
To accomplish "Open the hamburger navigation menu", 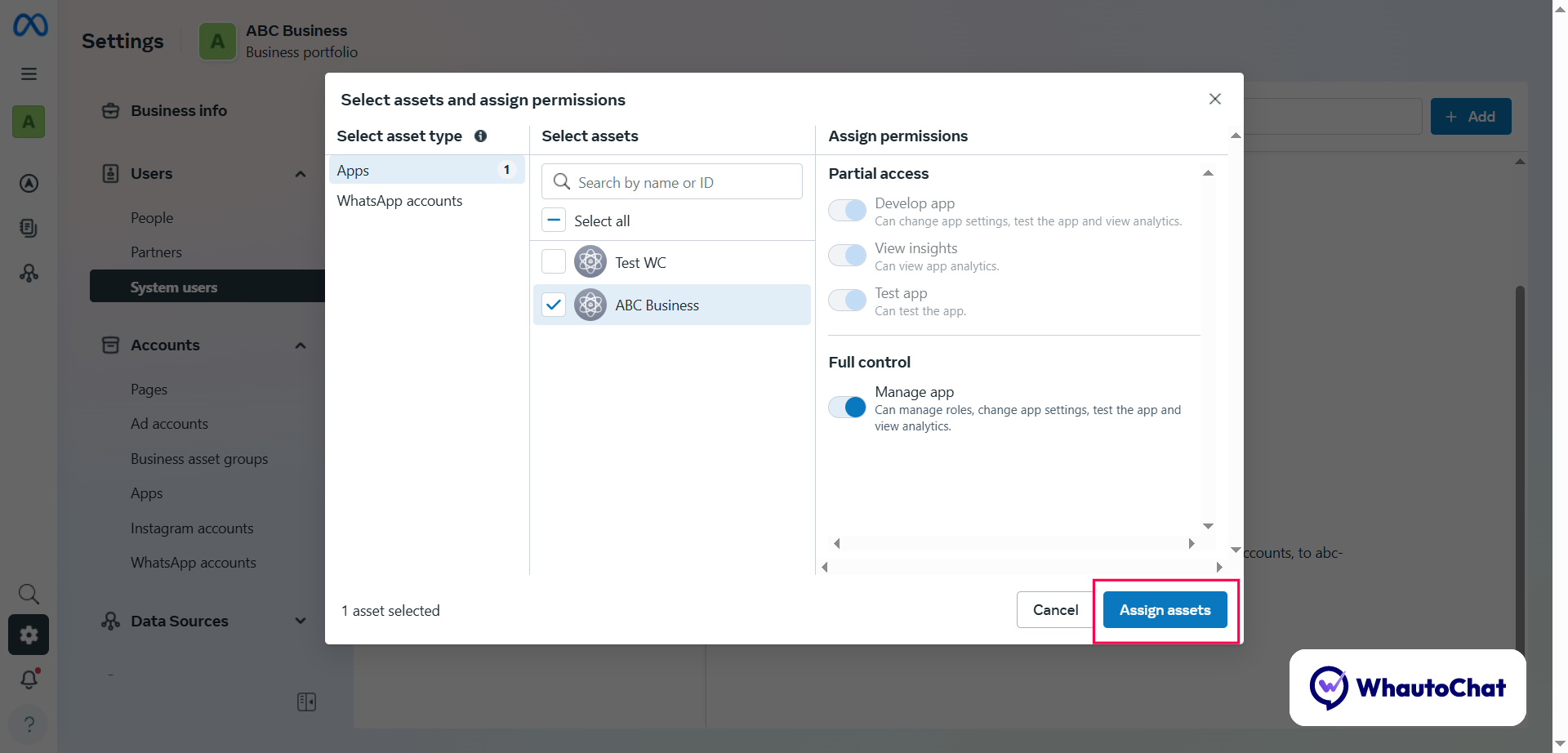I will click(x=29, y=74).
